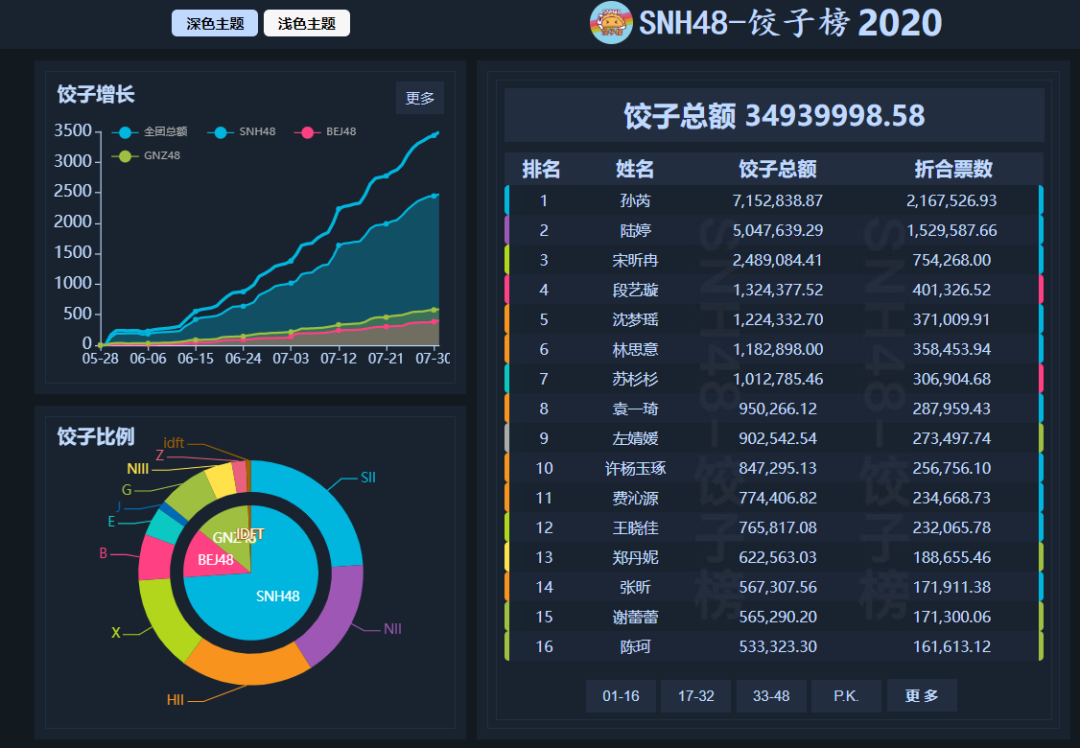Click the 饺子总额 column header
Viewport: 1080px width, 748px height.
point(778,169)
